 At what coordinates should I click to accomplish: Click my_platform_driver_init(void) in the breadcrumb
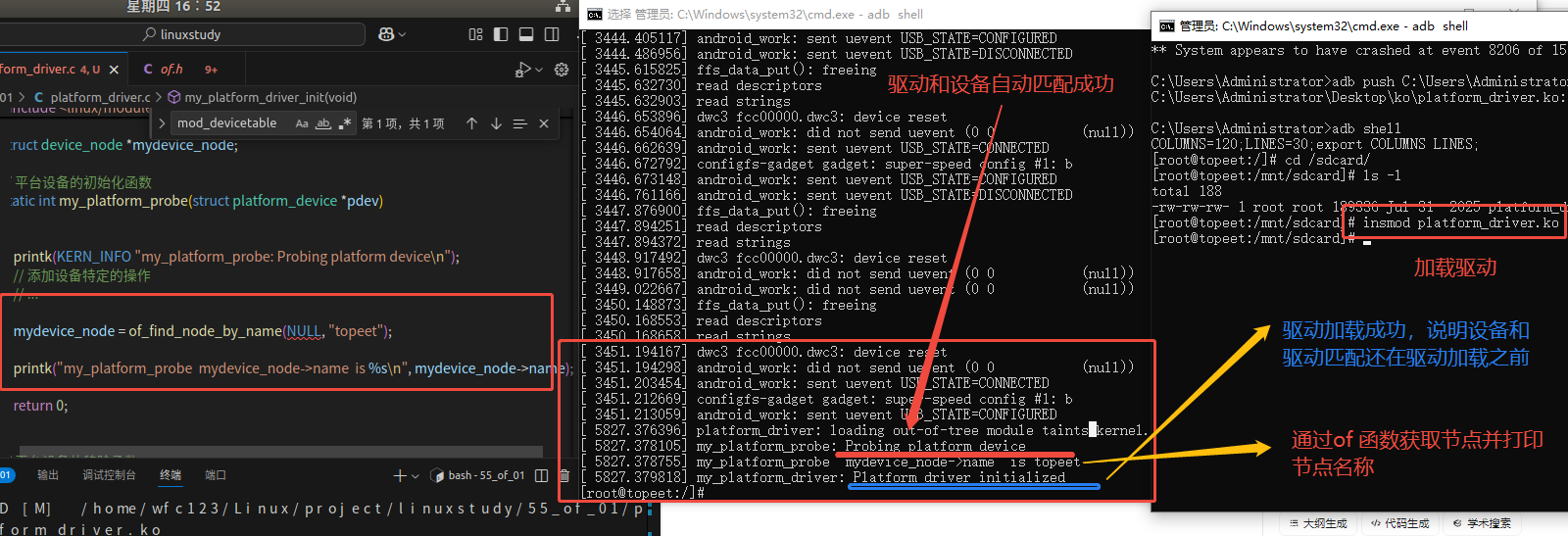[270, 97]
